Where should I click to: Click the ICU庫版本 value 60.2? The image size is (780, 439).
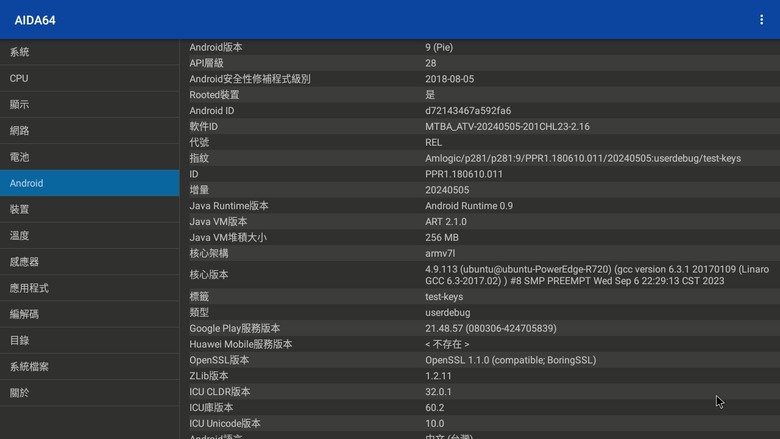pos(435,408)
